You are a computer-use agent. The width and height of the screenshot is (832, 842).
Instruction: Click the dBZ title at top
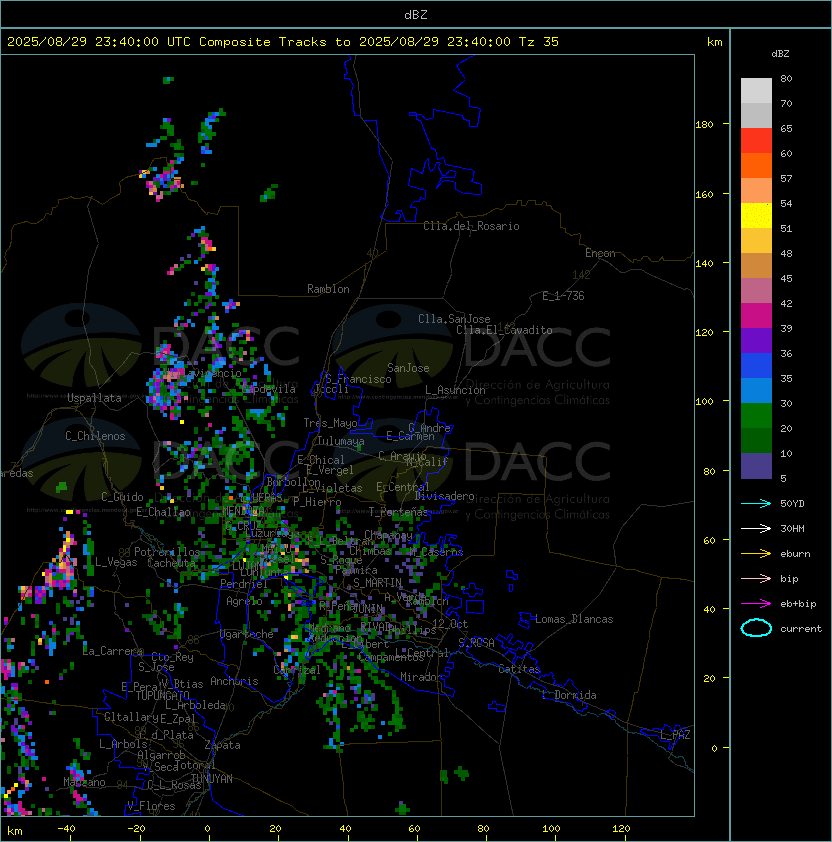click(x=416, y=15)
